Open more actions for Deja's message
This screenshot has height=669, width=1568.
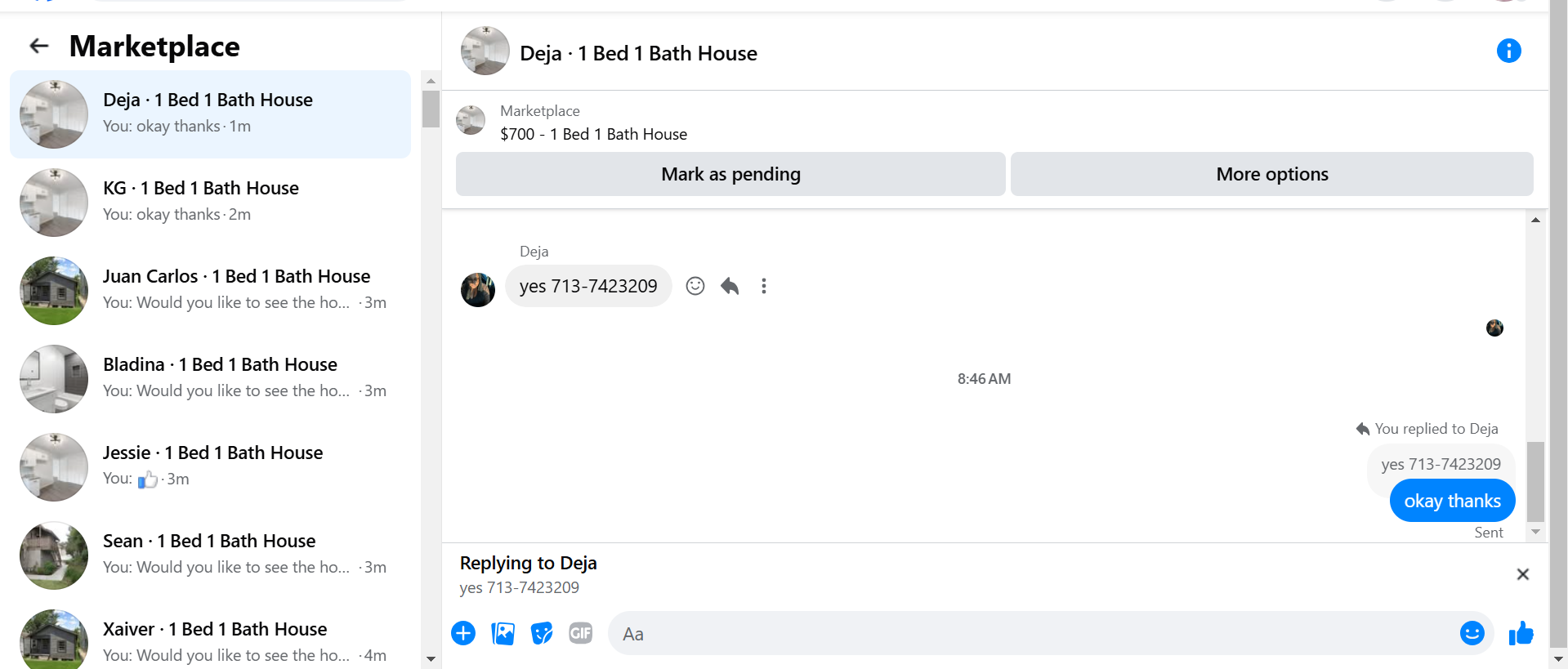pos(764,286)
